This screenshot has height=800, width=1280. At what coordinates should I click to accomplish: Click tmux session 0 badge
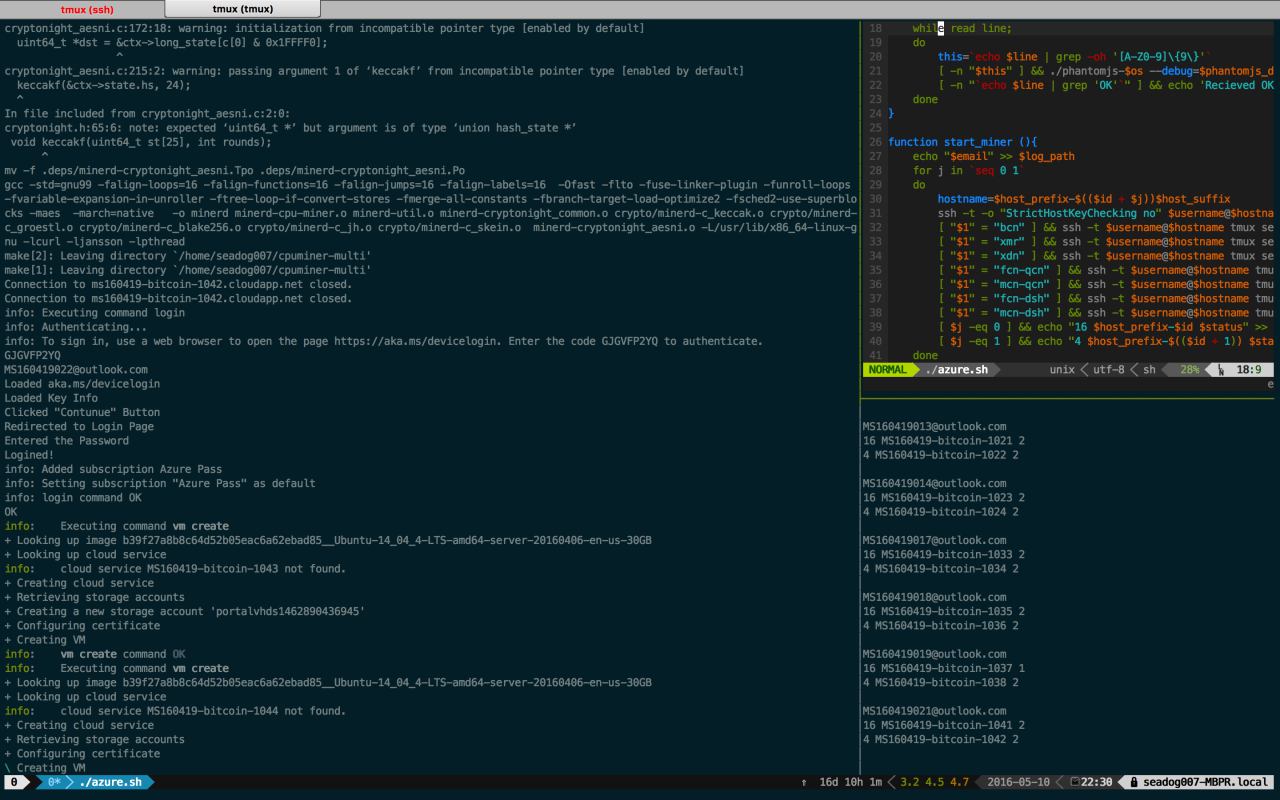14,782
